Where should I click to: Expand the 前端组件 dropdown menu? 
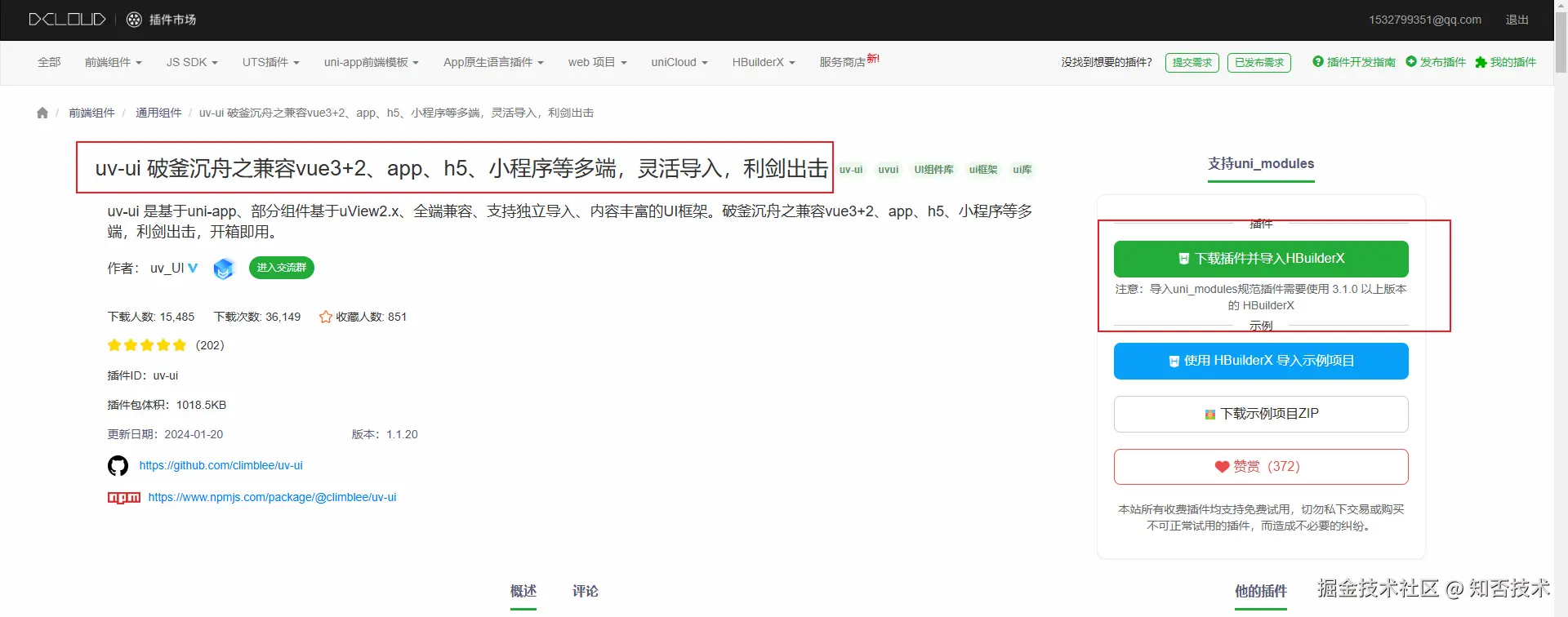point(113,62)
